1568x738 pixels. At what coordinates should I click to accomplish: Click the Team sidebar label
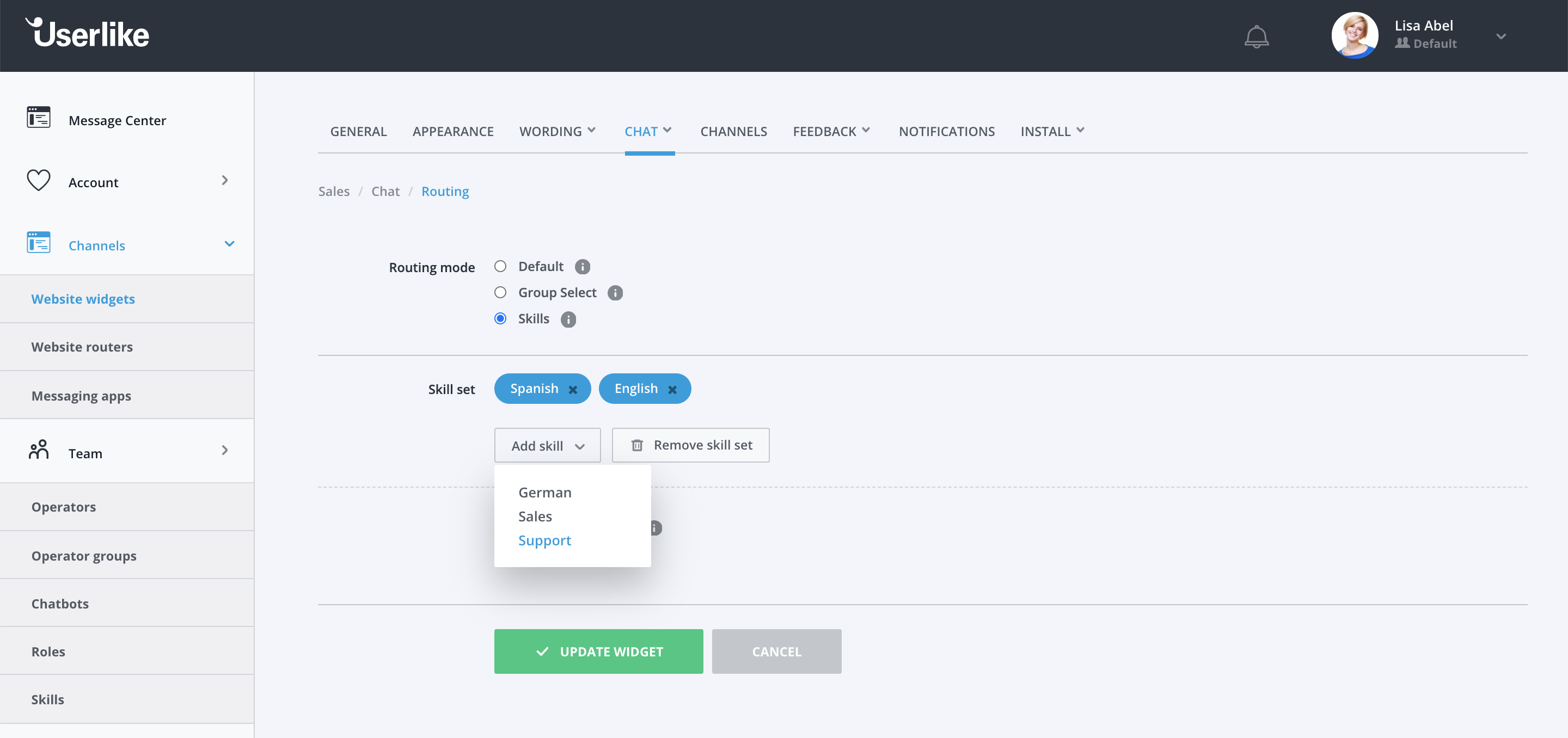click(x=85, y=454)
